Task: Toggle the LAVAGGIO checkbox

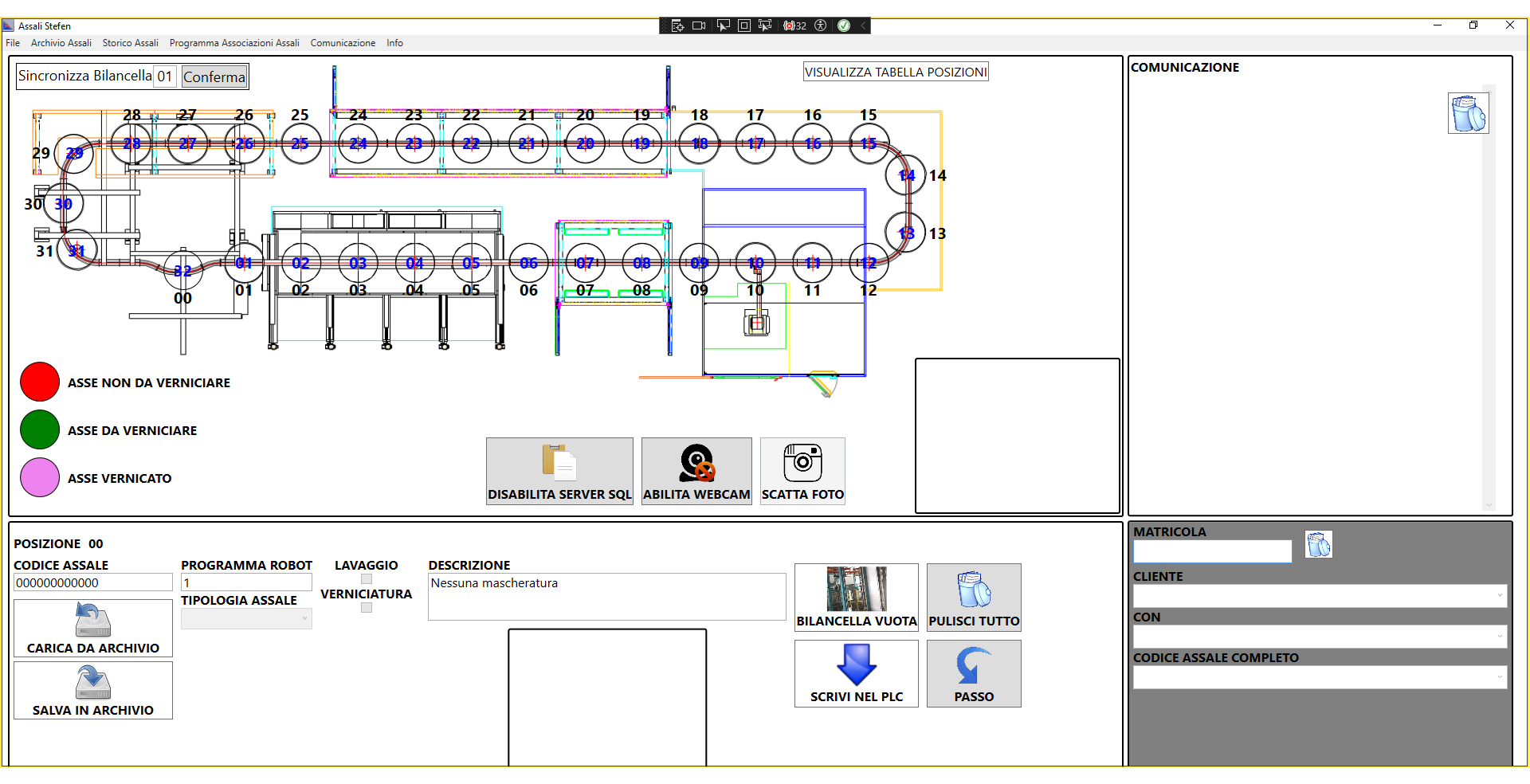Action: coord(367,579)
